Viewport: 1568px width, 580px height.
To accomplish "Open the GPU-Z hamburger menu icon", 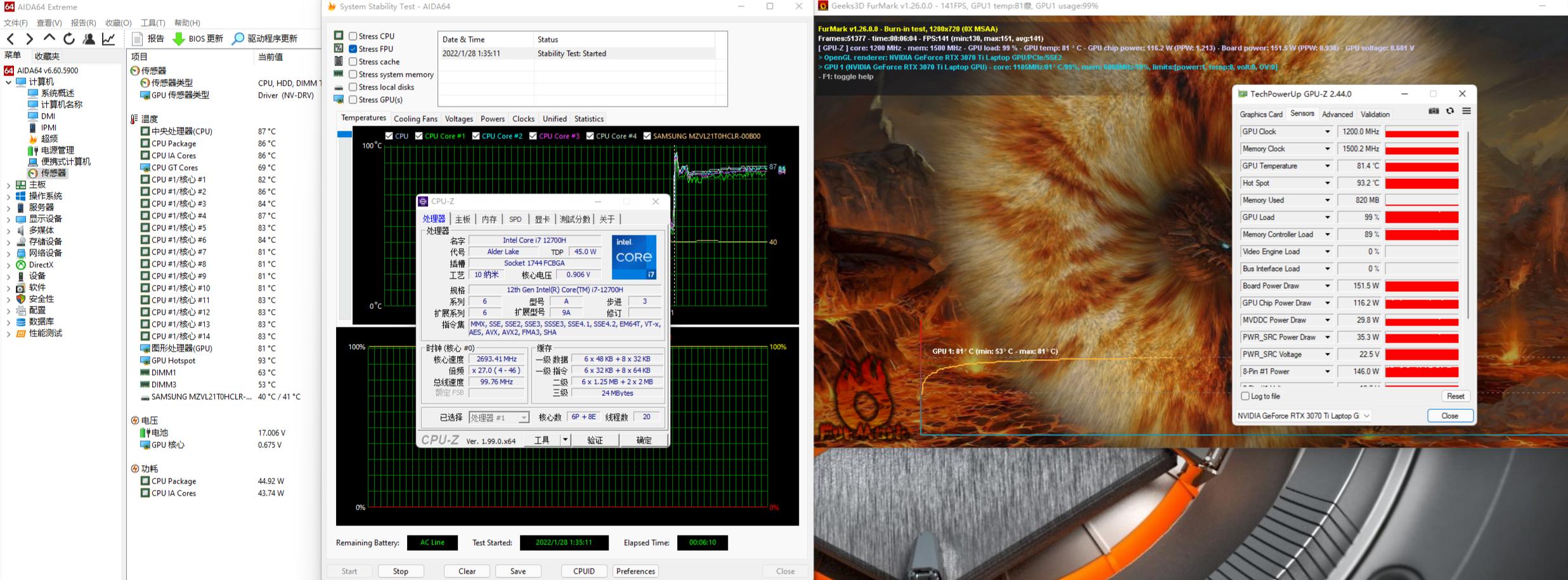I will (1467, 111).
